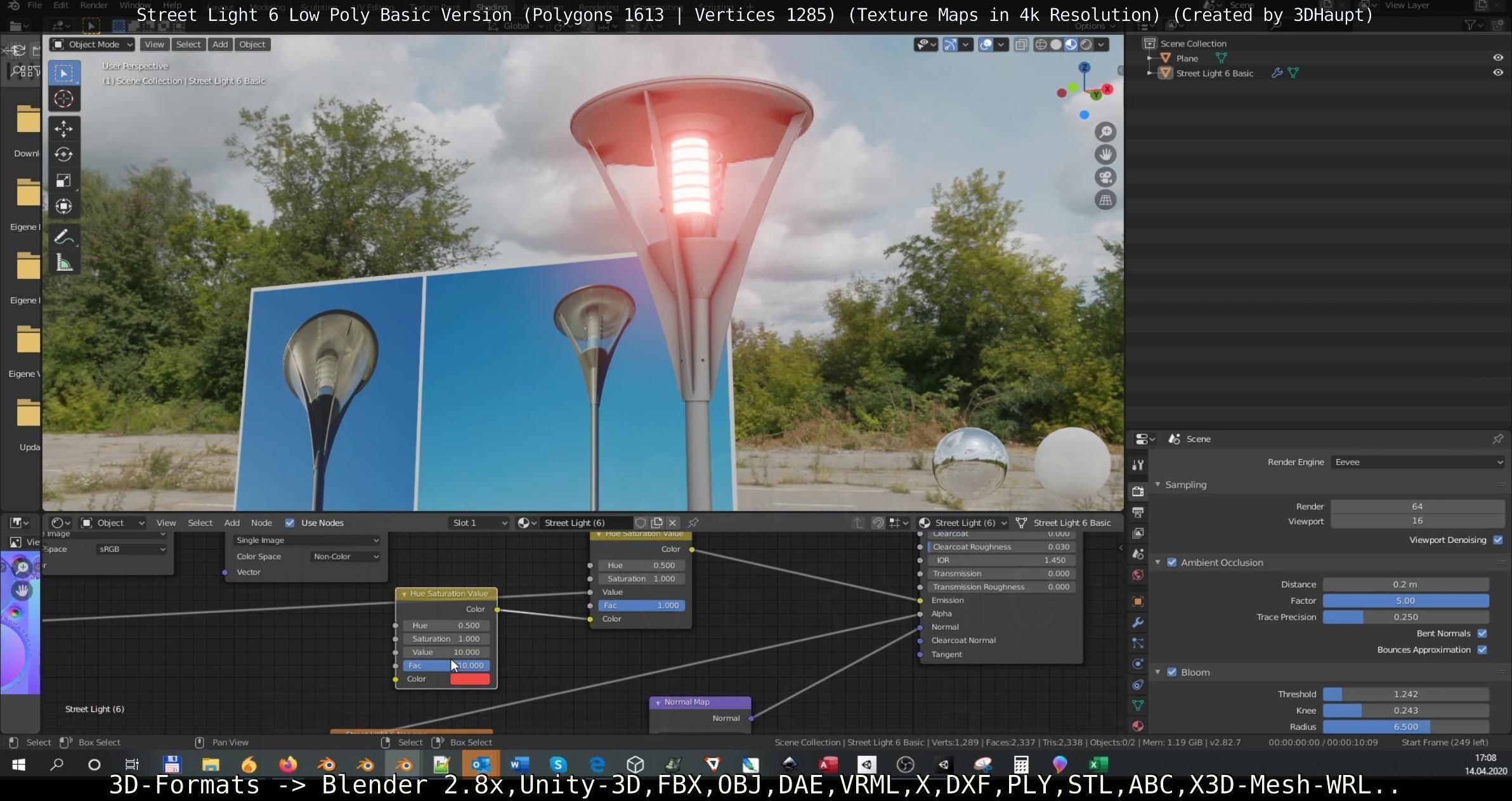Open the Slot 1 dropdown

tap(479, 523)
